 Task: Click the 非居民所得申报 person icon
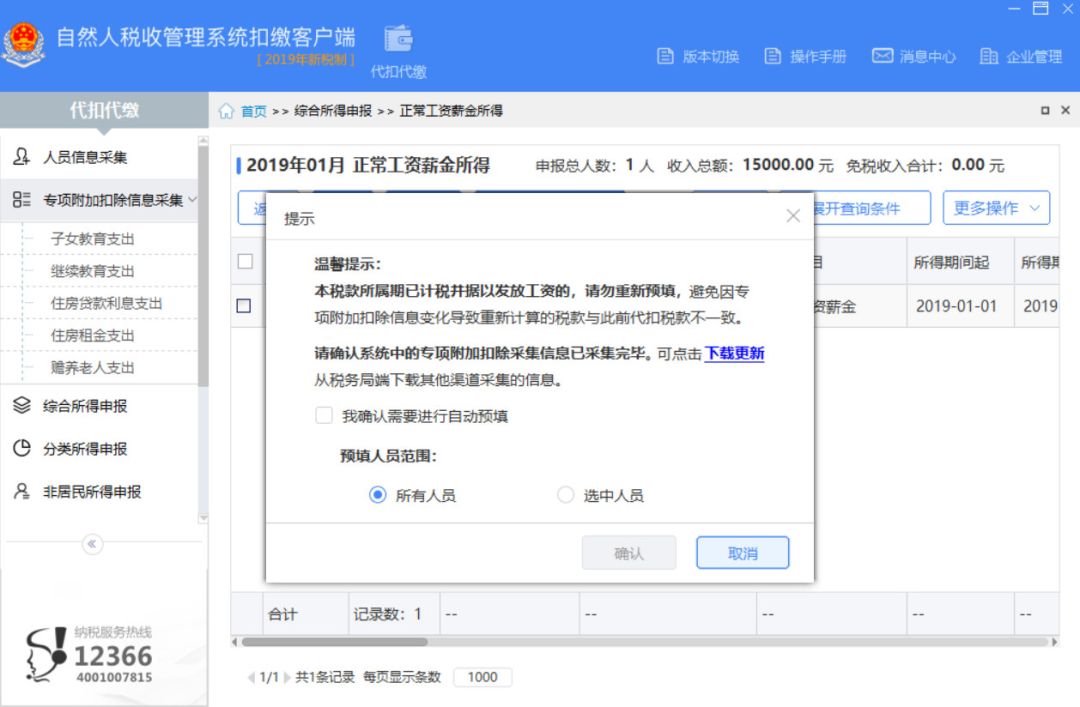pos(21,491)
